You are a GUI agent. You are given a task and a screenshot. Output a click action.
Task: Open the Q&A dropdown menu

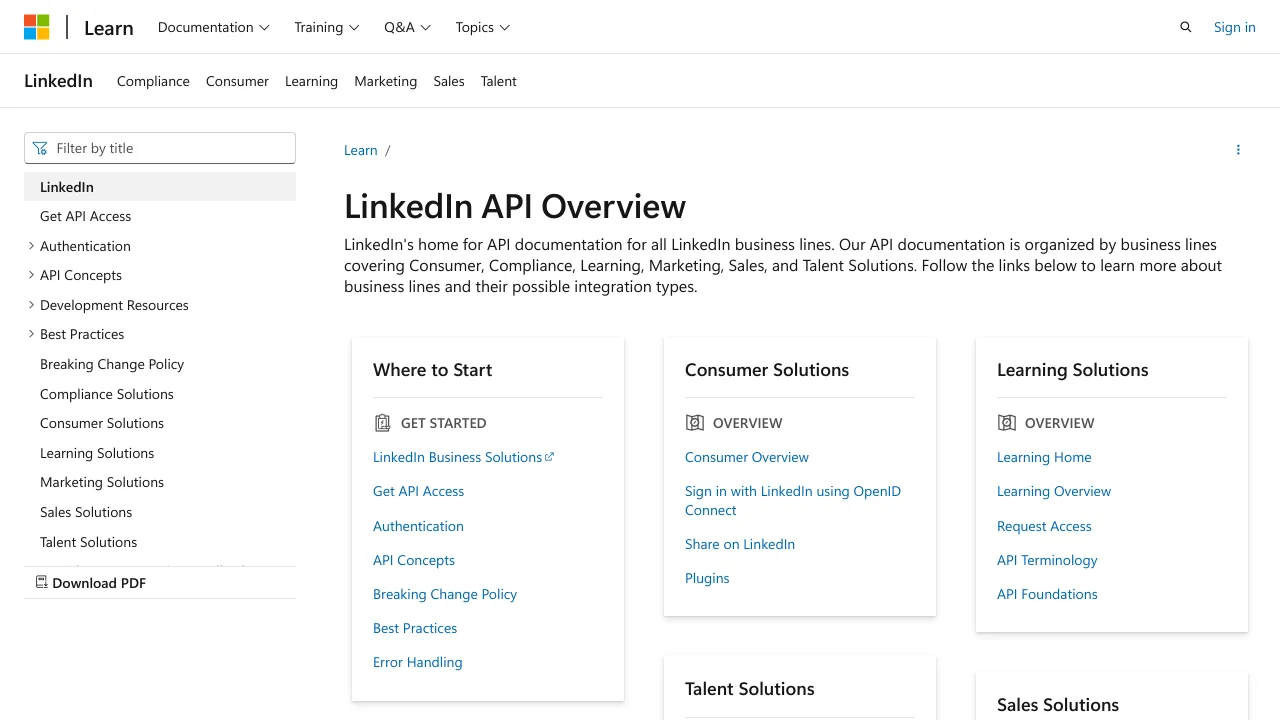coord(408,27)
